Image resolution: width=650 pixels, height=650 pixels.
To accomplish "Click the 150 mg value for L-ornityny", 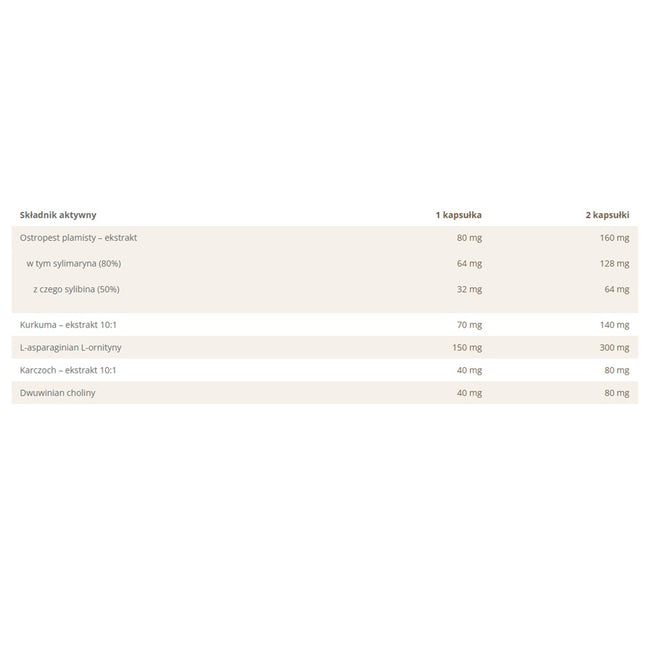I will 467,348.
